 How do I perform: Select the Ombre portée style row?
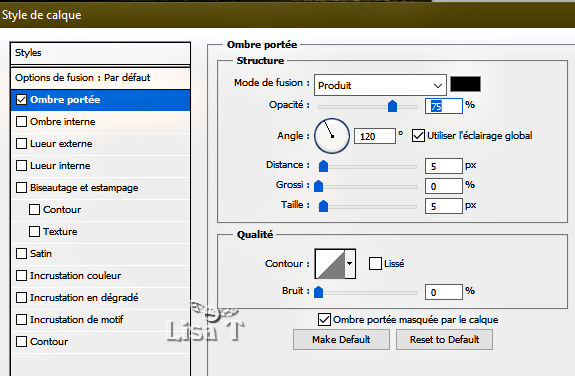[x=100, y=100]
